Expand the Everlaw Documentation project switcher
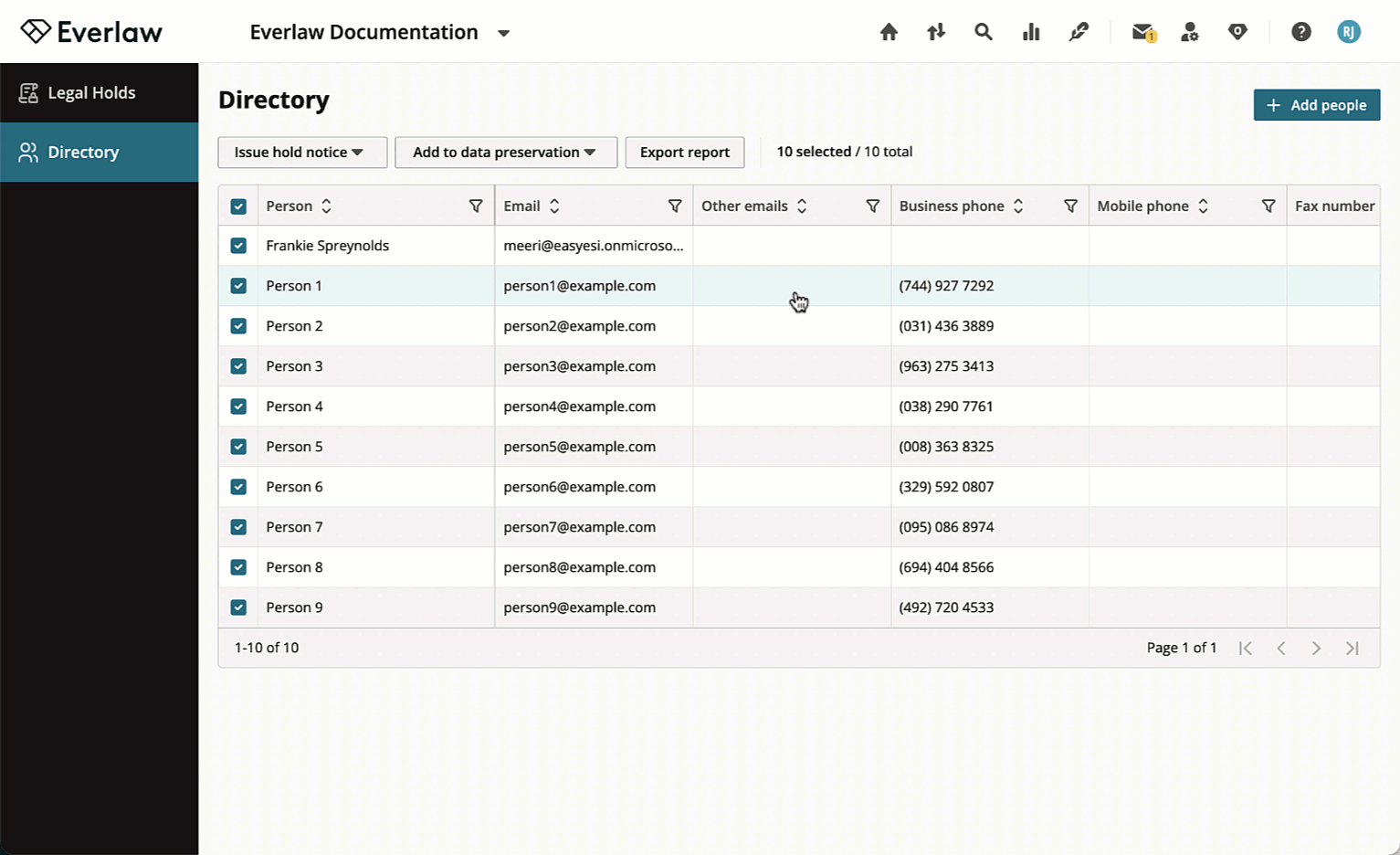The width and height of the screenshot is (1400, 855). click(x=503, y=33)
